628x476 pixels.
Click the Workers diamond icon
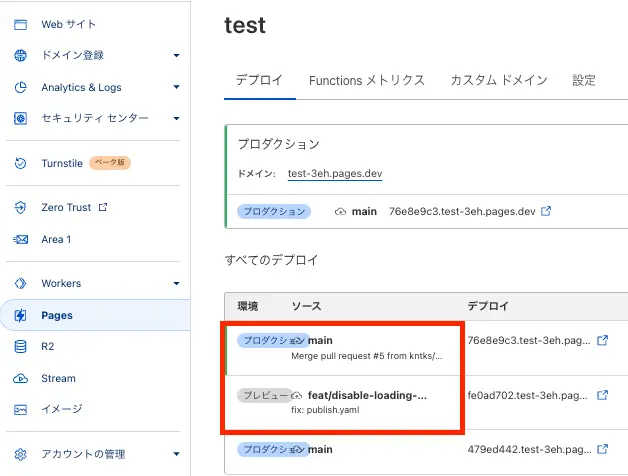20,283
